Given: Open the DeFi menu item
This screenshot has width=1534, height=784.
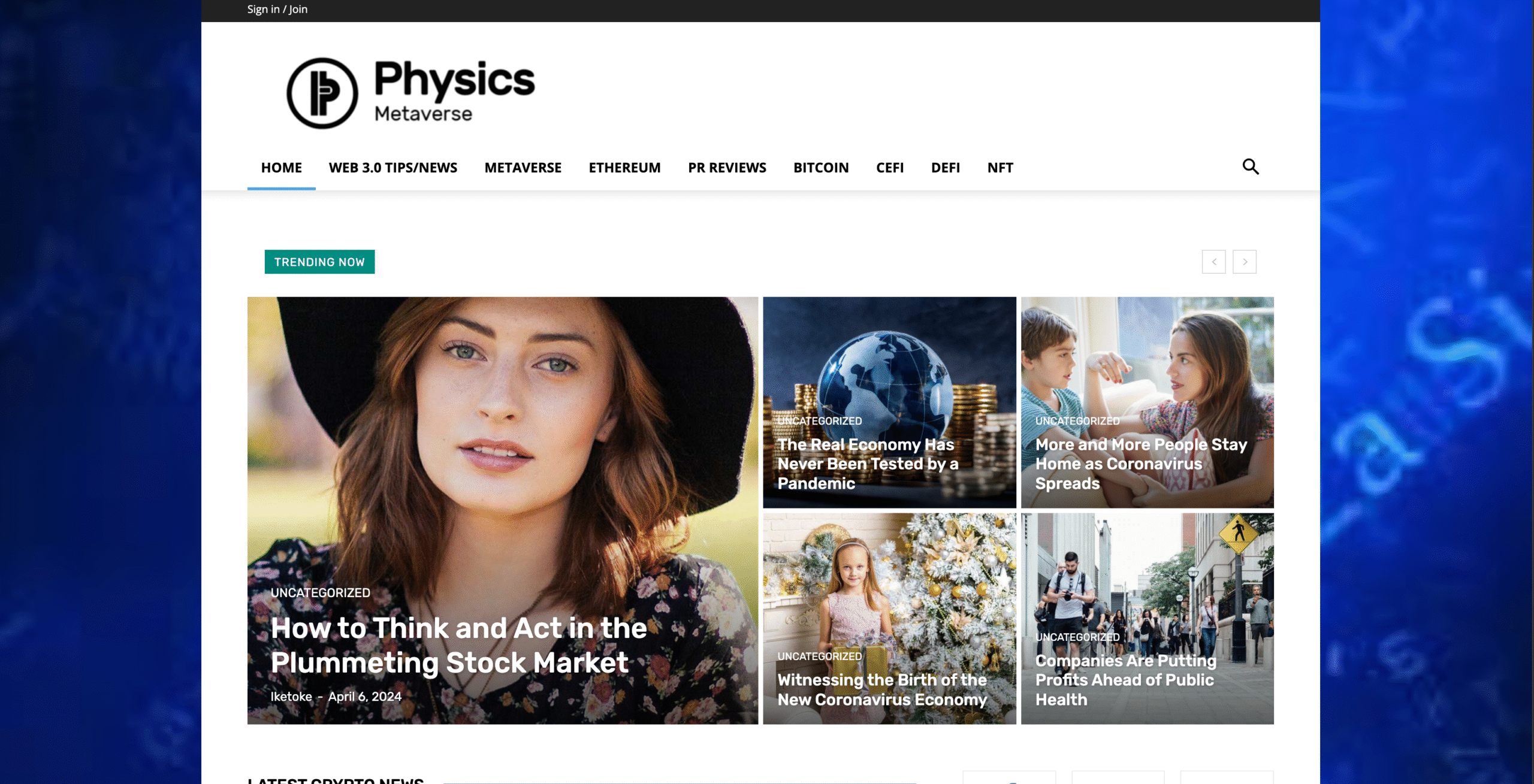Looking at the screenshot, I should coord(945,168).
